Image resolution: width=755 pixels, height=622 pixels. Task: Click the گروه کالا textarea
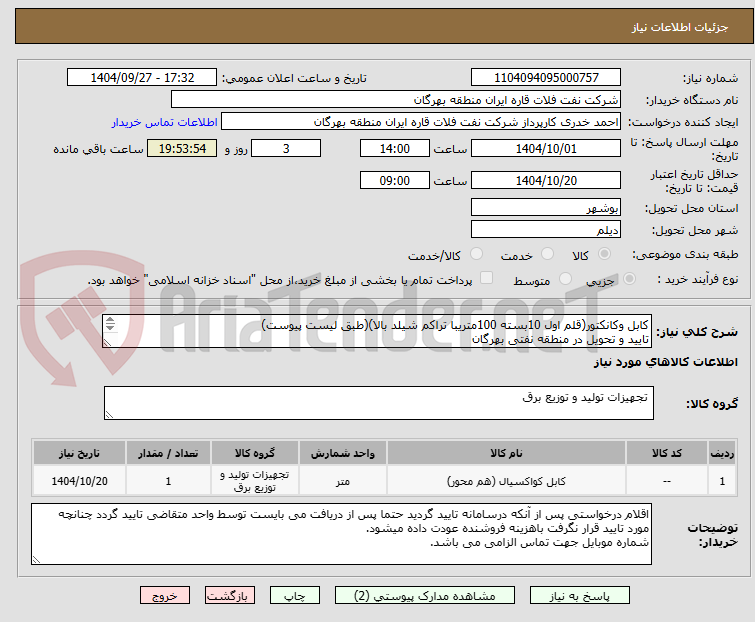378,403
